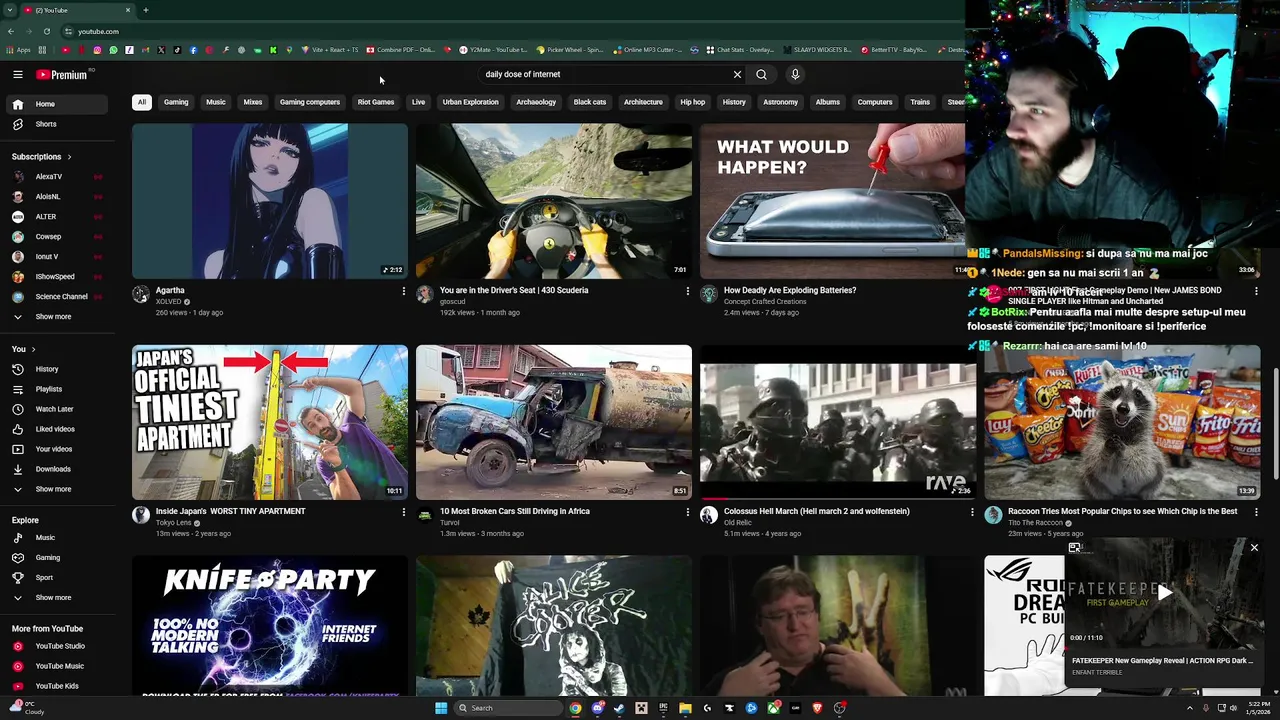Open Raccoon Tries Most Popular Chips title
The height and width of the screenshot is (720, 1280).
[1122, 511]
